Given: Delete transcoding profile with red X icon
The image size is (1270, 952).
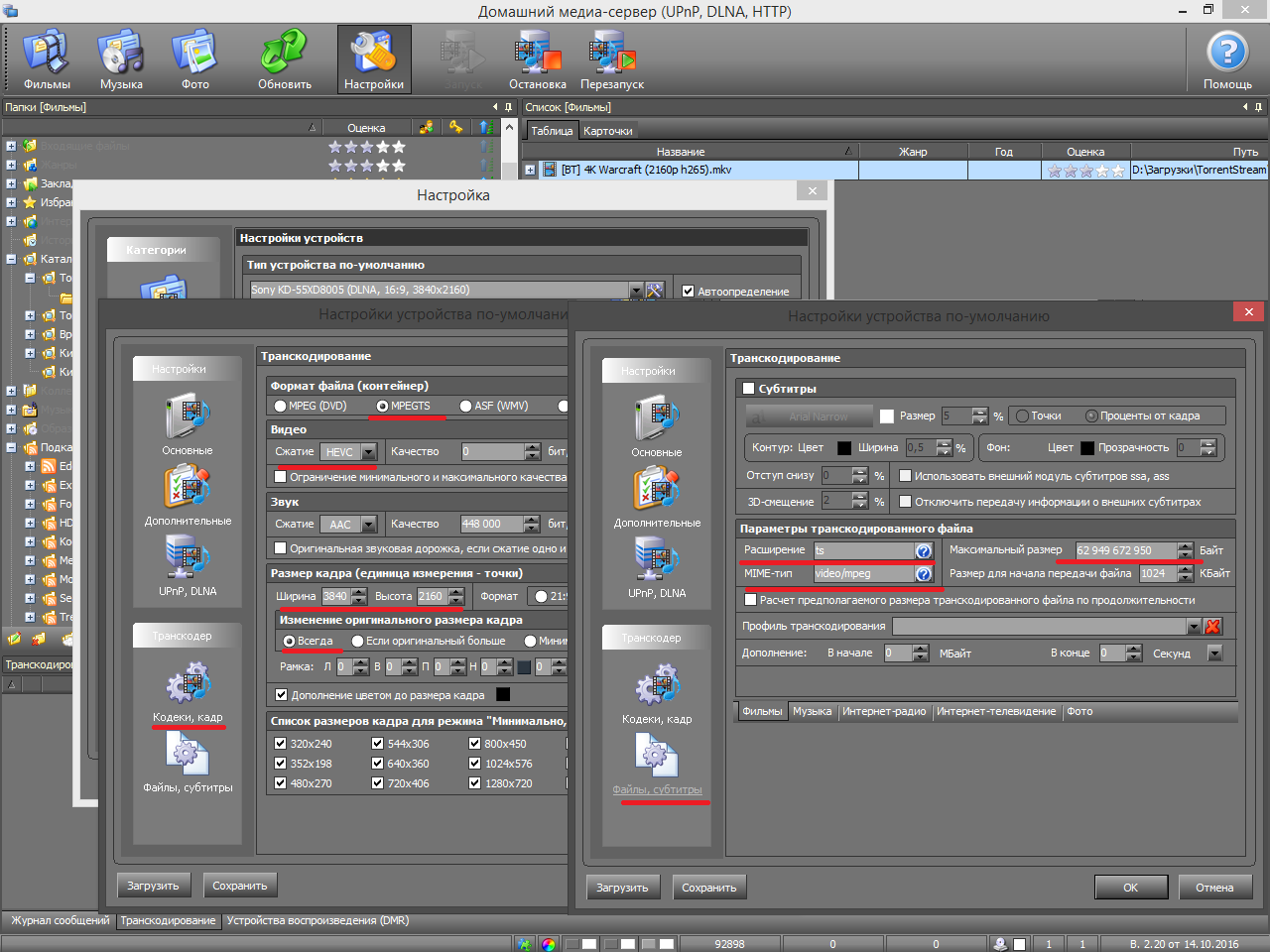Looking at the screenshot, I should (x=1212, y=627).
